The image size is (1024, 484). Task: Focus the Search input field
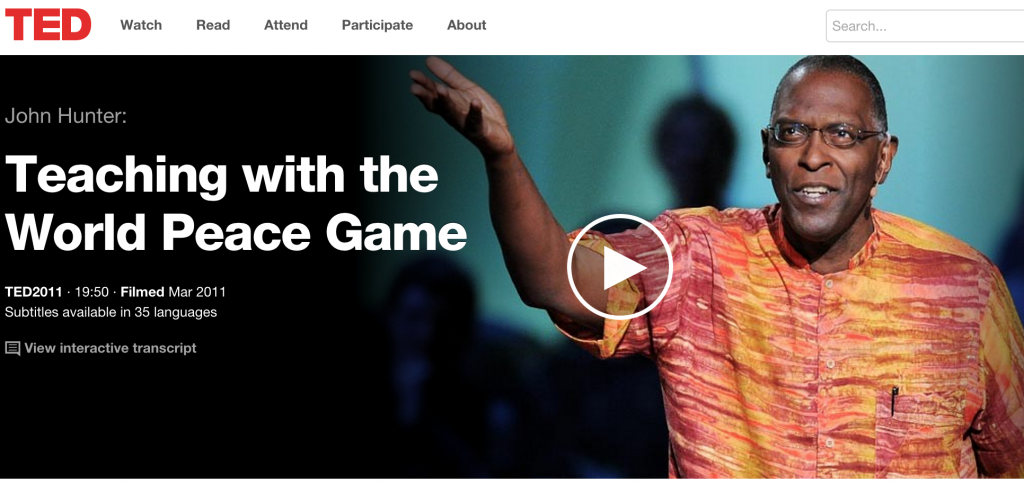point(925,26)
